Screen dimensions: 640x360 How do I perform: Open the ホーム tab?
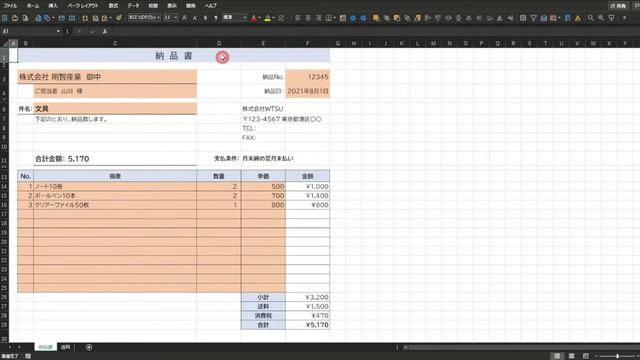(33, 6)
